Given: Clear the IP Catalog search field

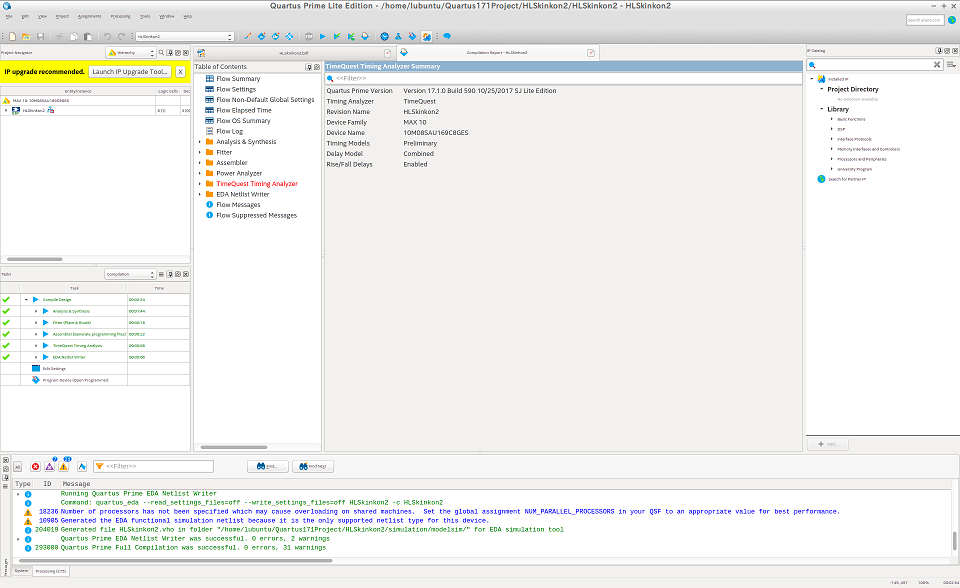Looking at the screenshot, I should [x=937, y=65].
